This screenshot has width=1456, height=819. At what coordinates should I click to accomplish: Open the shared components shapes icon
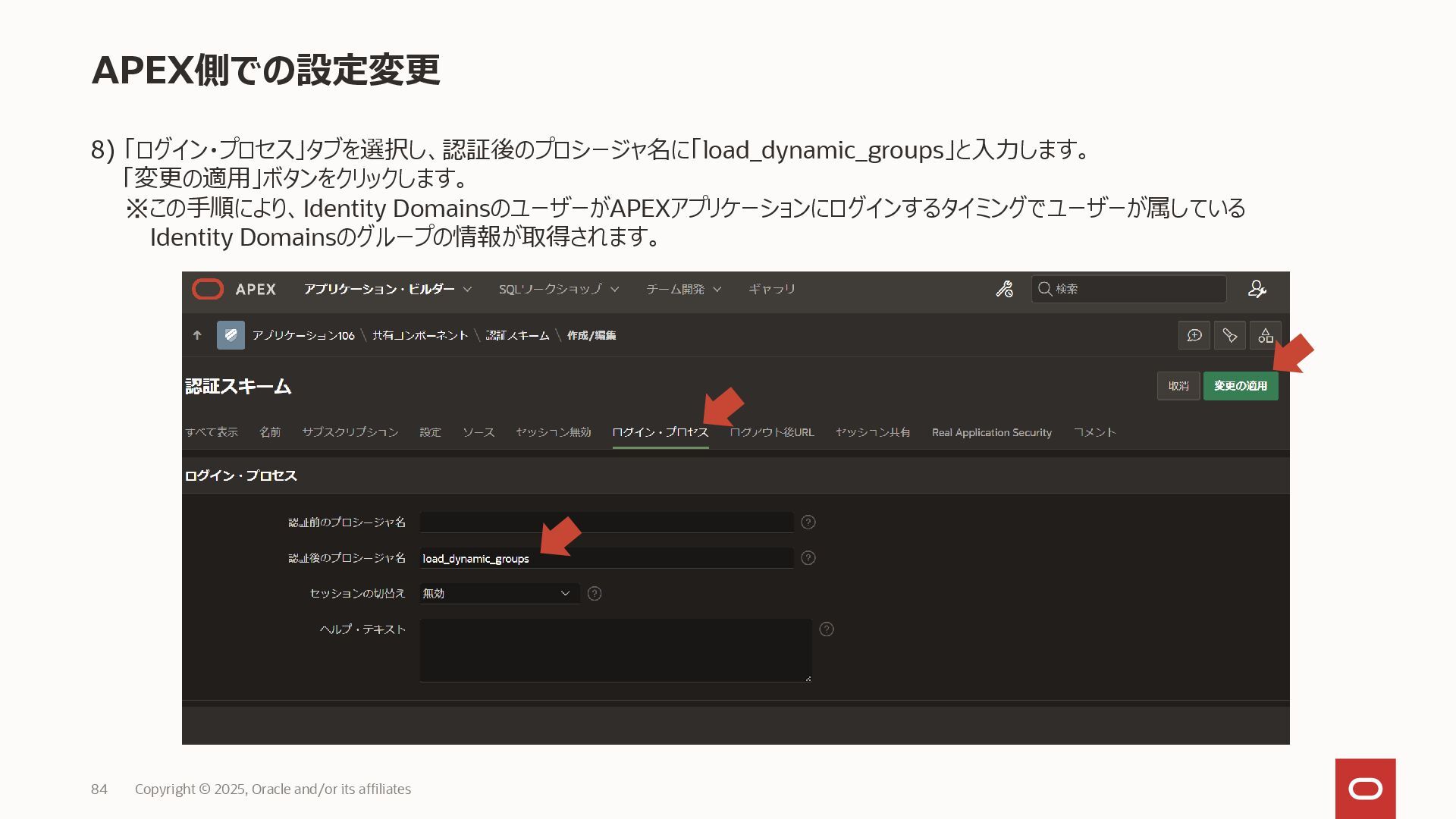1266,335
